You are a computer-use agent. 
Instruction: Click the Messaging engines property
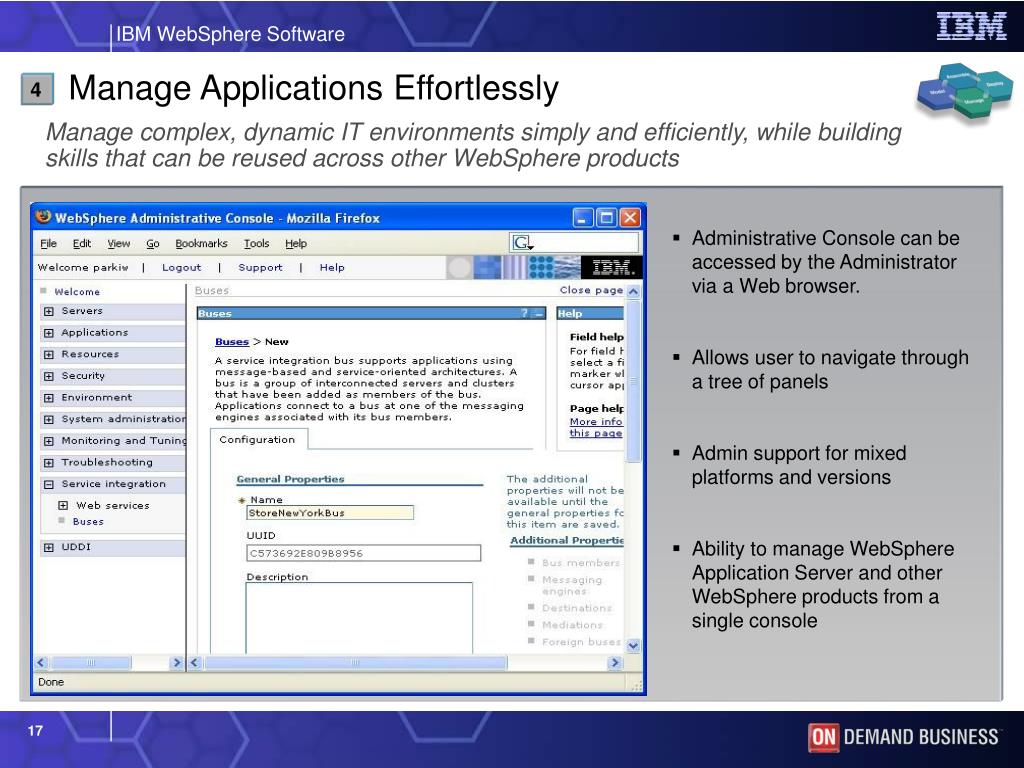pos(572,585)
